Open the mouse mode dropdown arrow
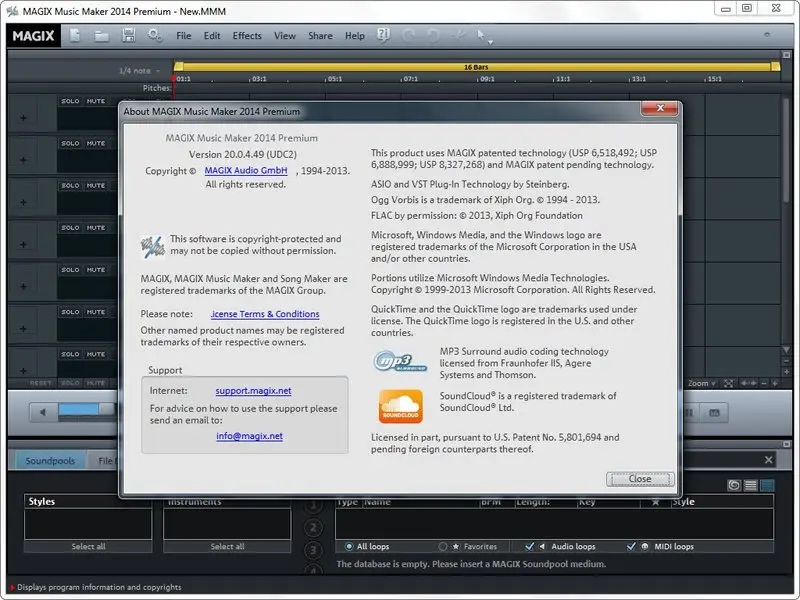The height and width of the screenshot is (600, 800). click(490, 42)
